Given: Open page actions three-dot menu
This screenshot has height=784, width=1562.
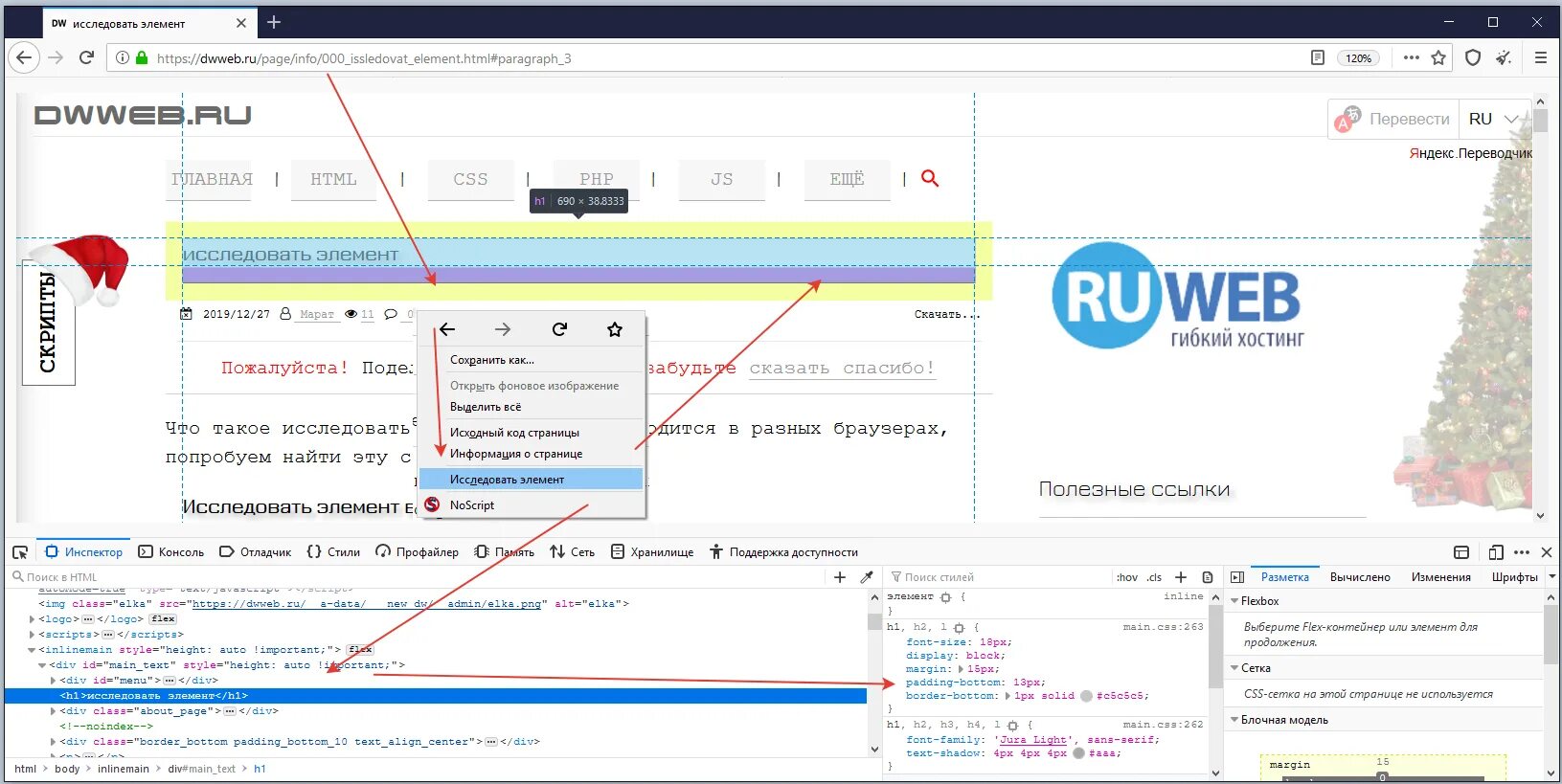Looking at the screenshot, I should (1411, 58).
